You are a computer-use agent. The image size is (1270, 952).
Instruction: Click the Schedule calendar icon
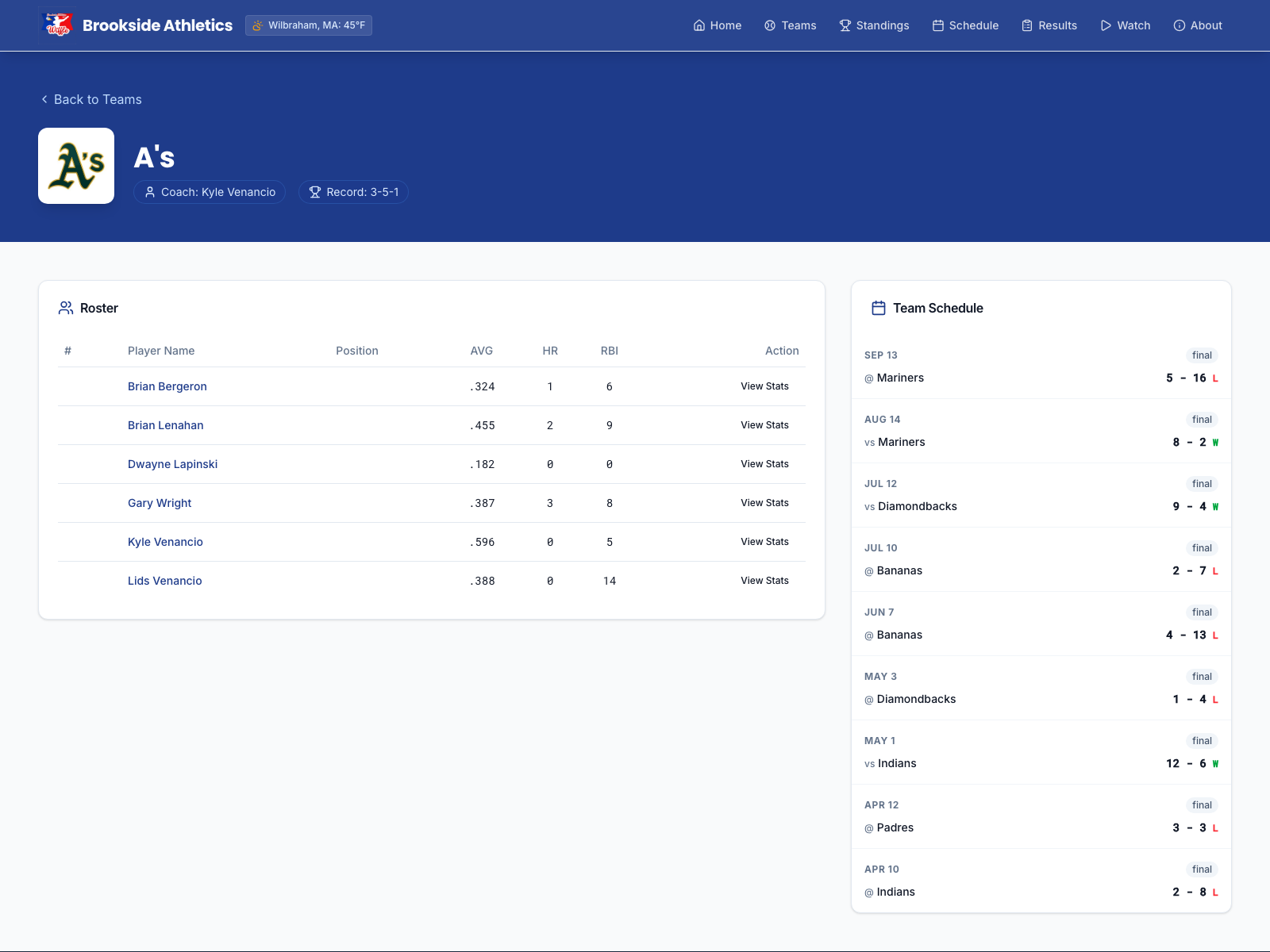pos(938,25)
